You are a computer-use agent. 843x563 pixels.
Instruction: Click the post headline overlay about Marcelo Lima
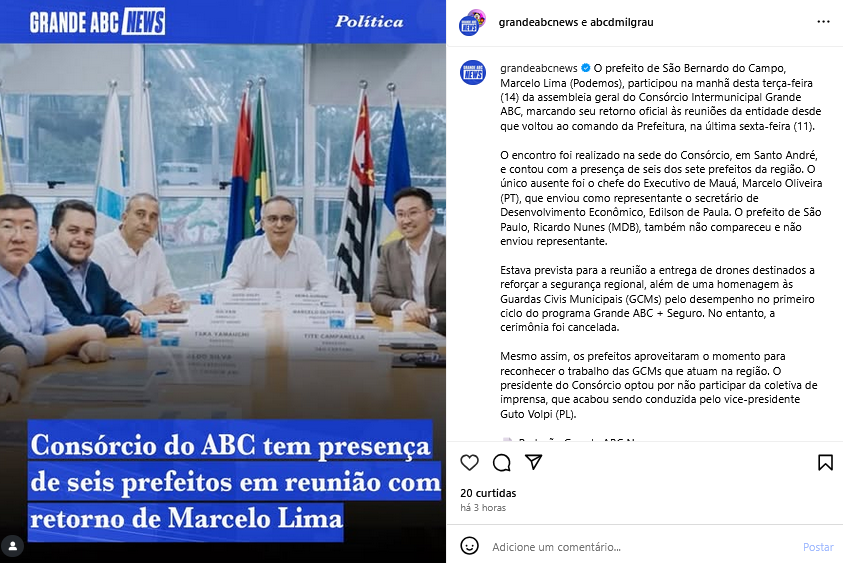[x=233, y=481]
